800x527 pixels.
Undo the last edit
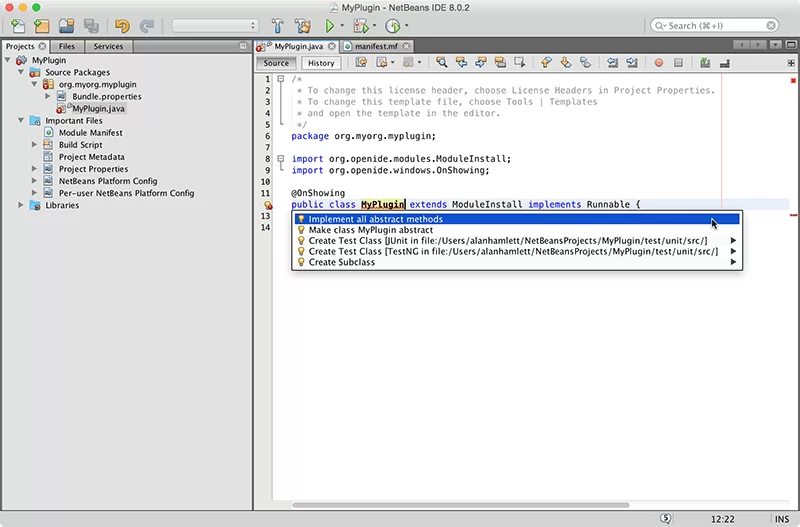122,26
